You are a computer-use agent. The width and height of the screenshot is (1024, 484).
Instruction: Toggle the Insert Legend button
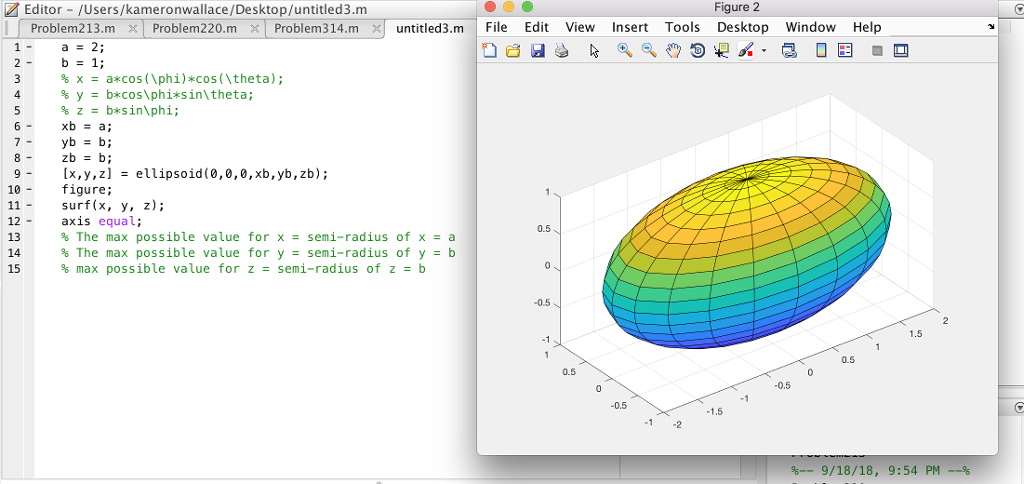click(x=845, y=50)
